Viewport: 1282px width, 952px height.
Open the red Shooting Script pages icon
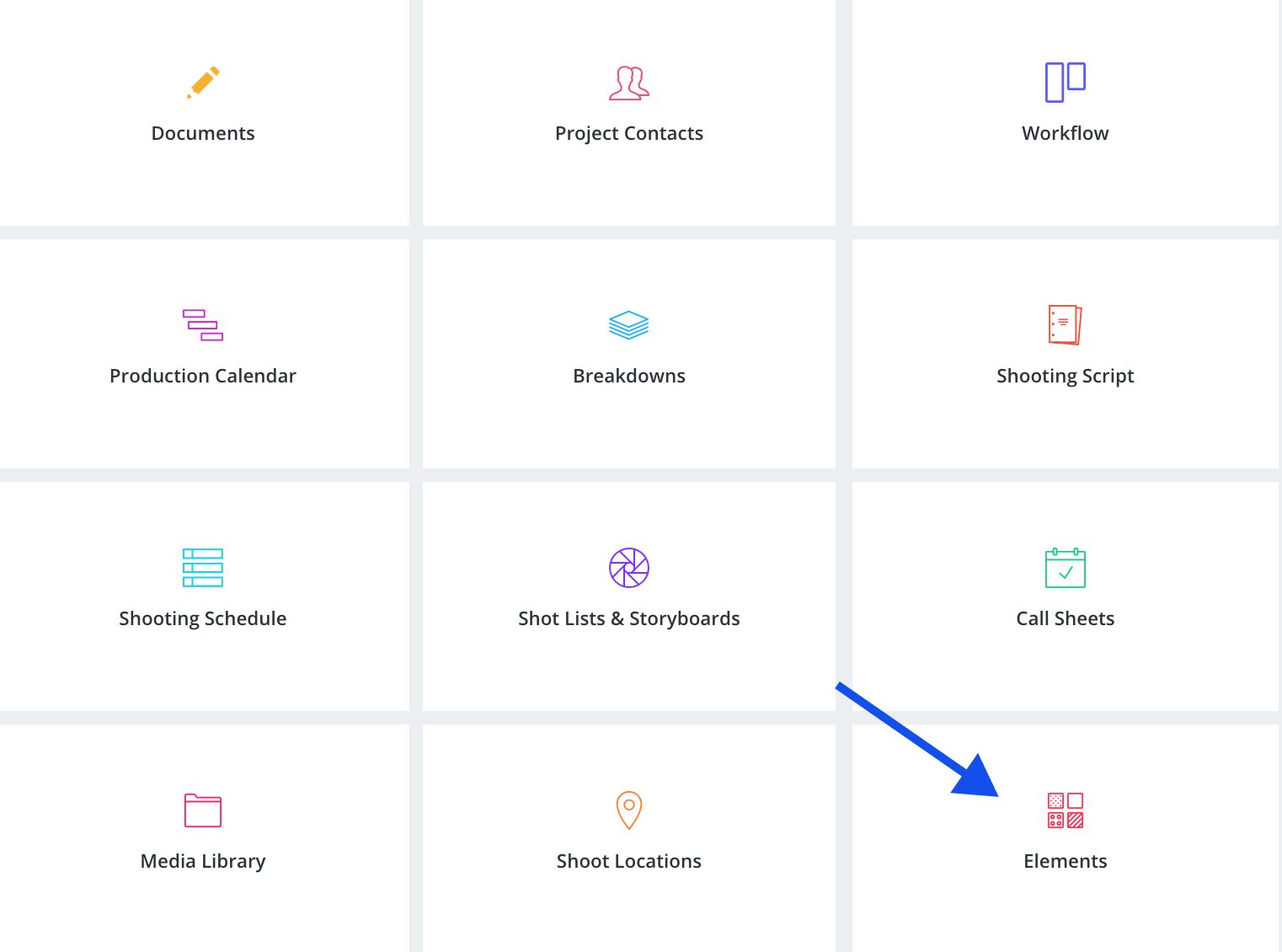[x=1065, y=325]
